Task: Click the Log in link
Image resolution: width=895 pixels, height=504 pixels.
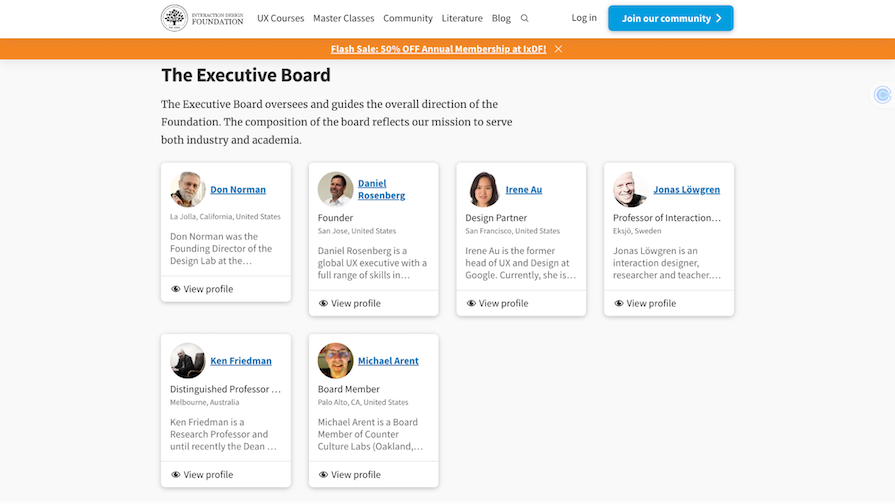Action: point(584,18)
